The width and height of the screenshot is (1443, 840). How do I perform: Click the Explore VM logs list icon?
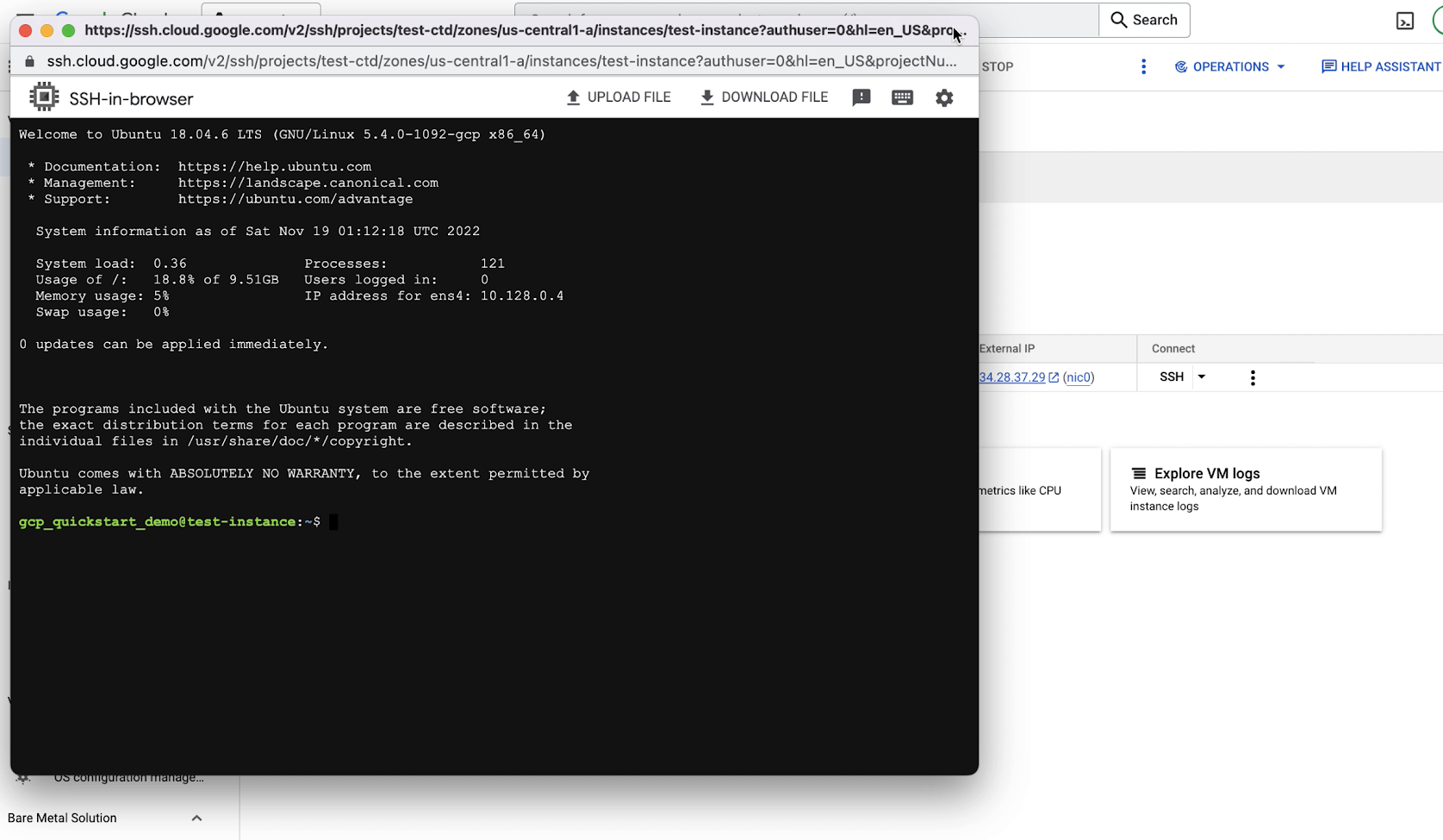click(x=1139, y=473)
